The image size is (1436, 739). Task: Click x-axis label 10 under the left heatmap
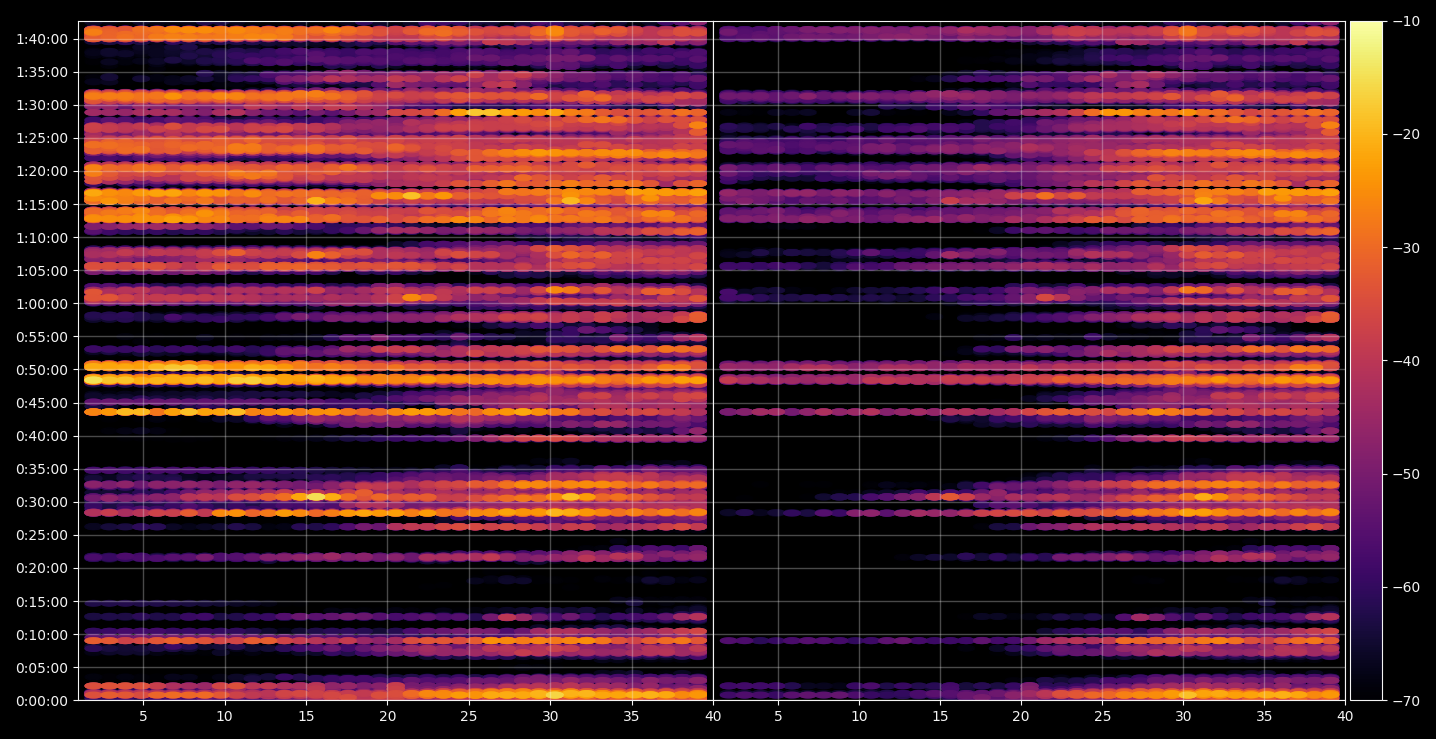point(224,716)
